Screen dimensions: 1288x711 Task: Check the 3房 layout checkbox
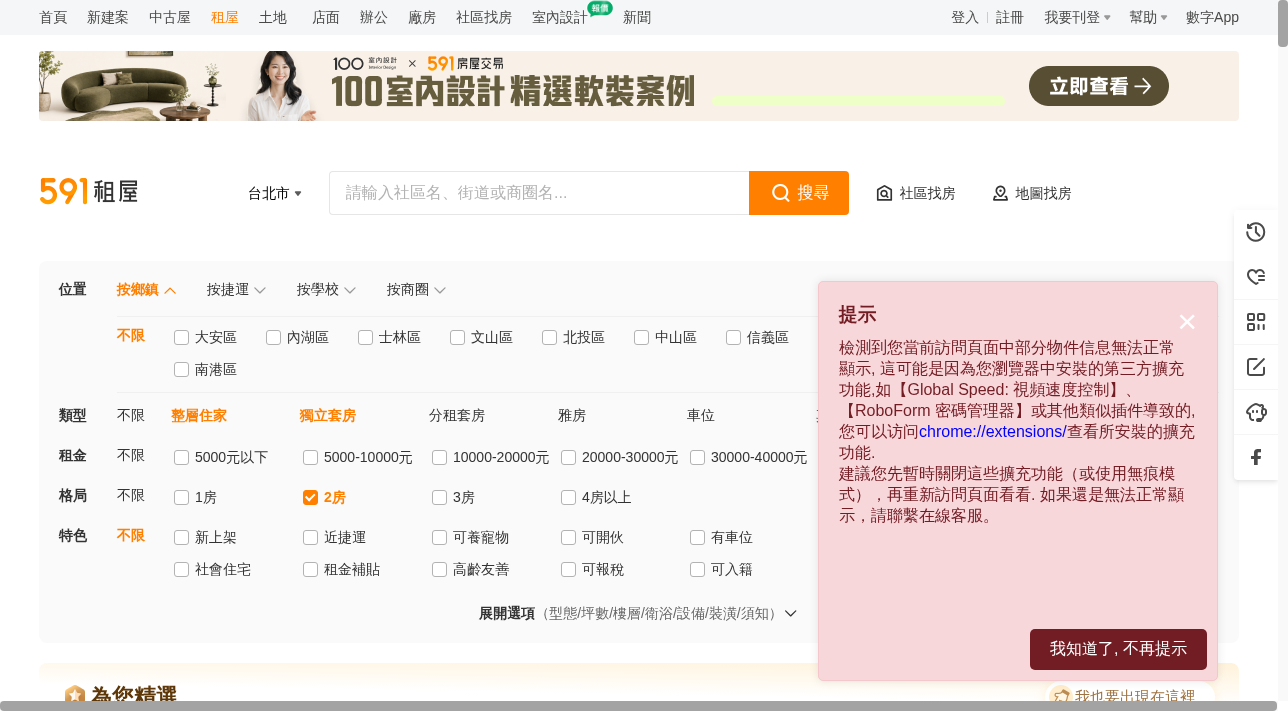[440, 497]
